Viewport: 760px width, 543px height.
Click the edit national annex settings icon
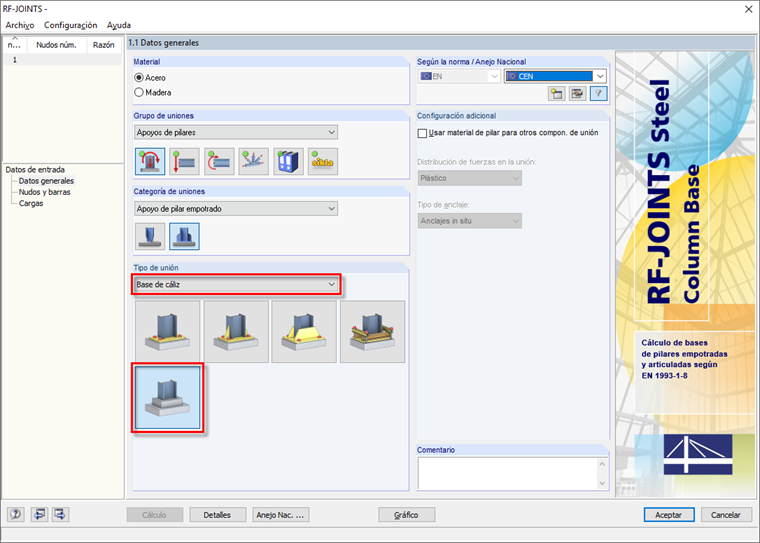(x=577, y=94)
